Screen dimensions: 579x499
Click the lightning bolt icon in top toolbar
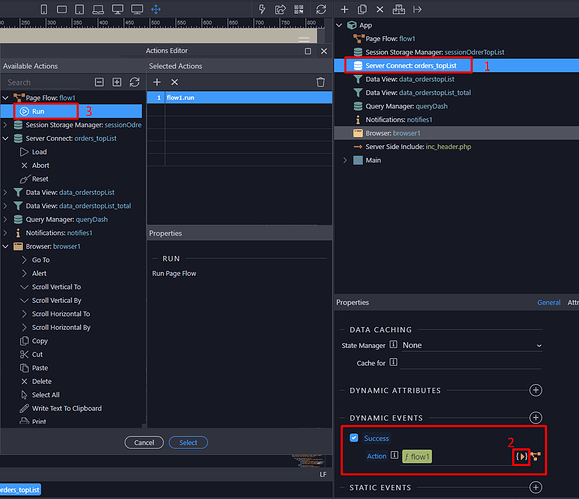(x=262, y=9)
